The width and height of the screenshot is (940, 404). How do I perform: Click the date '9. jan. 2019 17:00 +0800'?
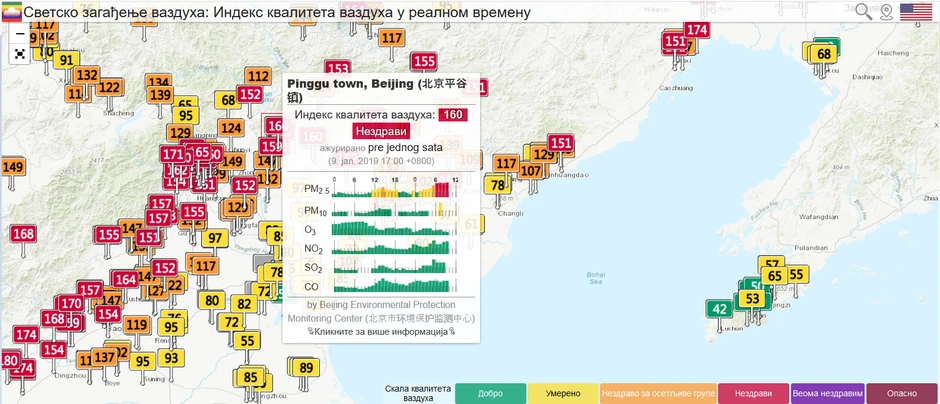[x=381, y=161]
